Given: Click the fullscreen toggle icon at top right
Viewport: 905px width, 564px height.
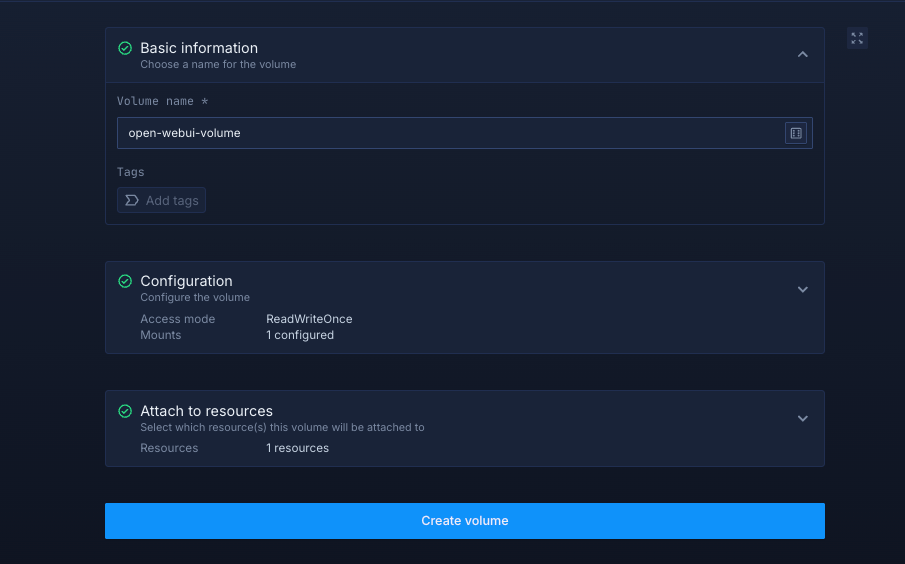Looking at the screenshot, I should coord(856,38).
